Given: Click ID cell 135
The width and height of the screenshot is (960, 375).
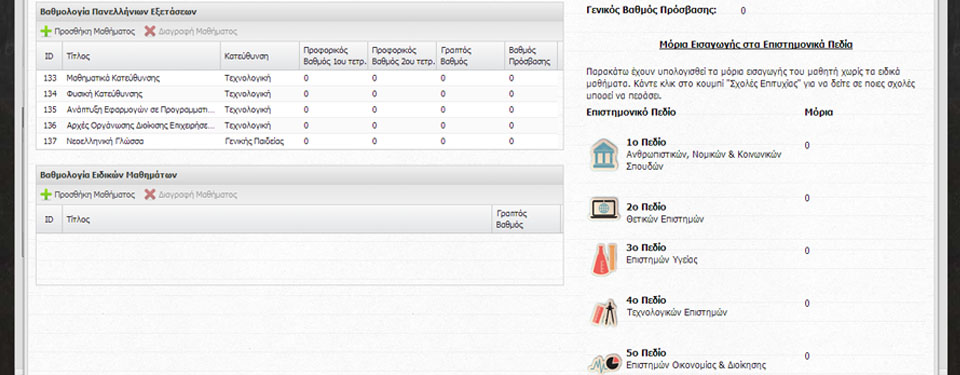Looking at the screenshot, I should tap(50, 110).
